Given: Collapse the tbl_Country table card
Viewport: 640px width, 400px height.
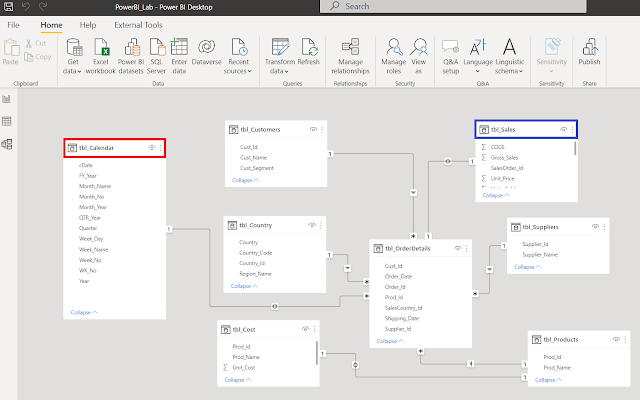Looking at the screenshot, I should click(244, 286).
